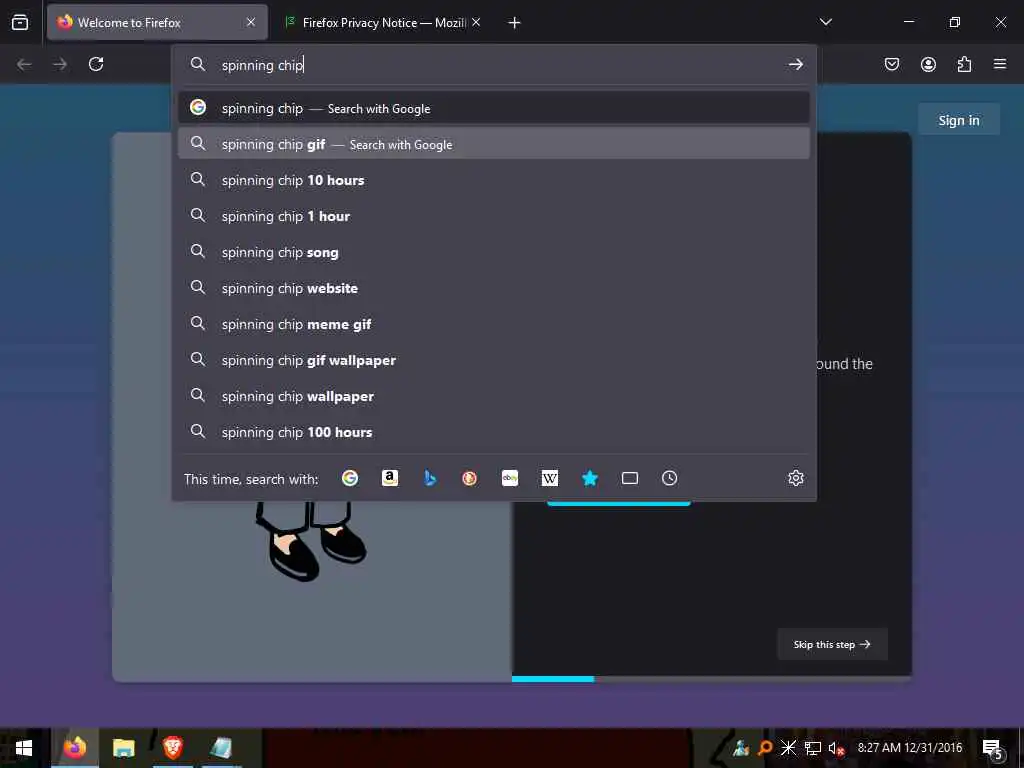Select suggestion 'spinning chip website'

(x=494, y=287)
